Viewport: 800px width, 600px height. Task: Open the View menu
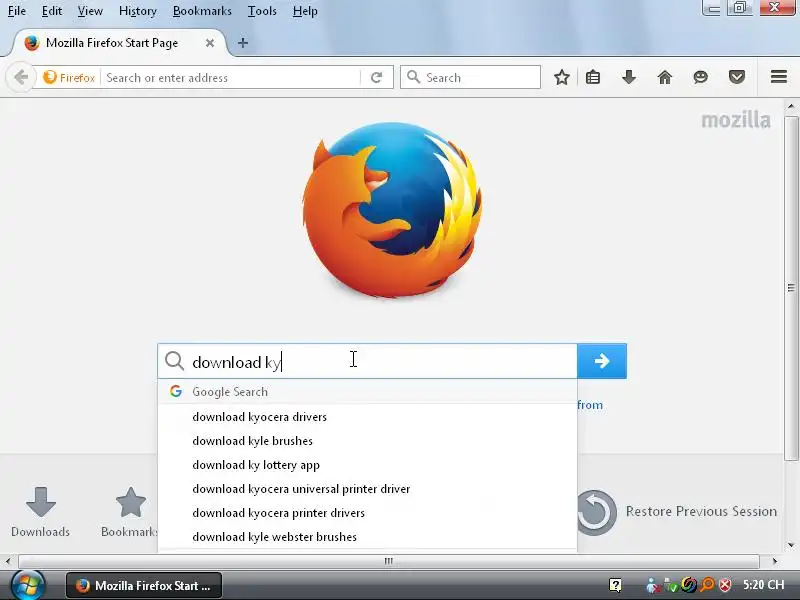point(90,11)
